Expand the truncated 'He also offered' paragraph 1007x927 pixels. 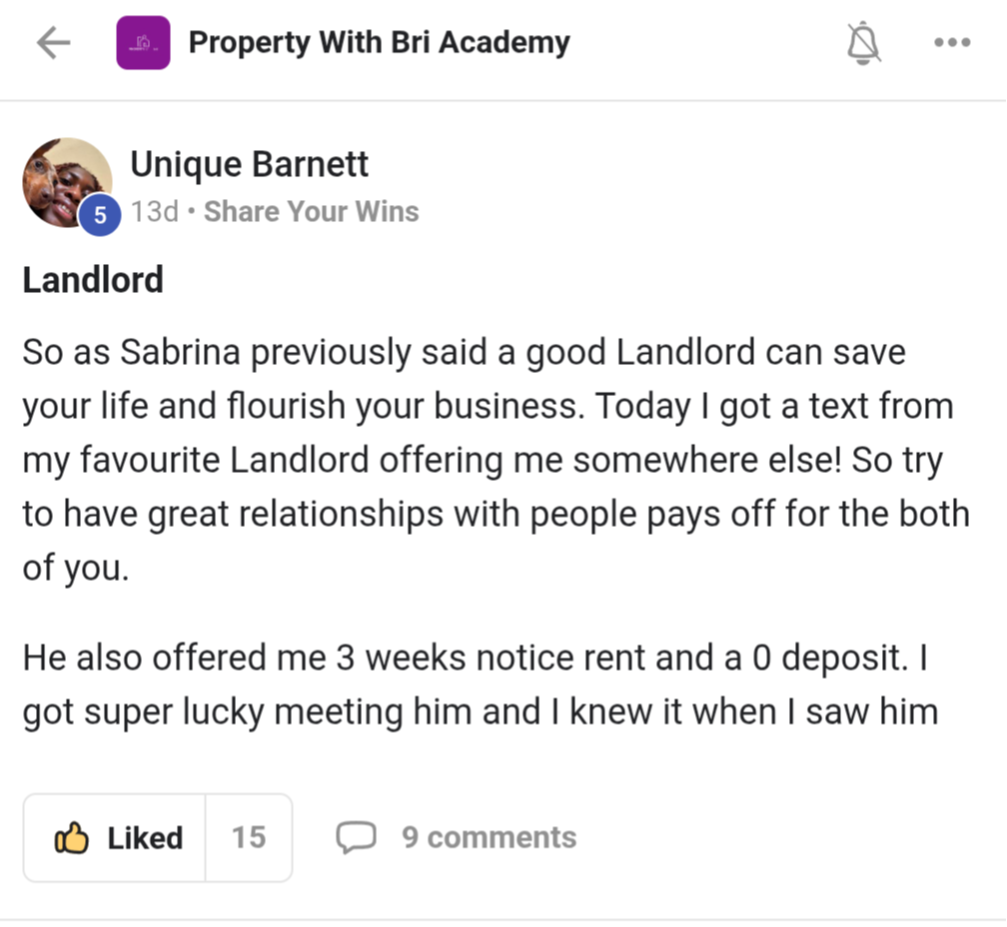click(x=480, y=685)
